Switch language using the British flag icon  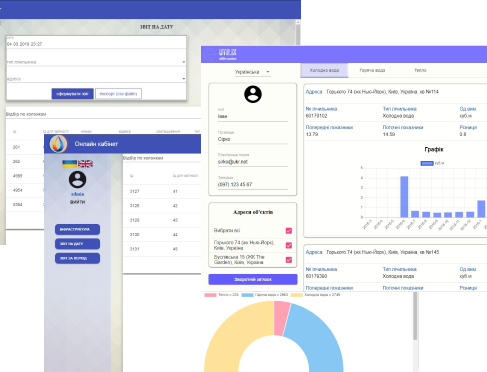85,164
